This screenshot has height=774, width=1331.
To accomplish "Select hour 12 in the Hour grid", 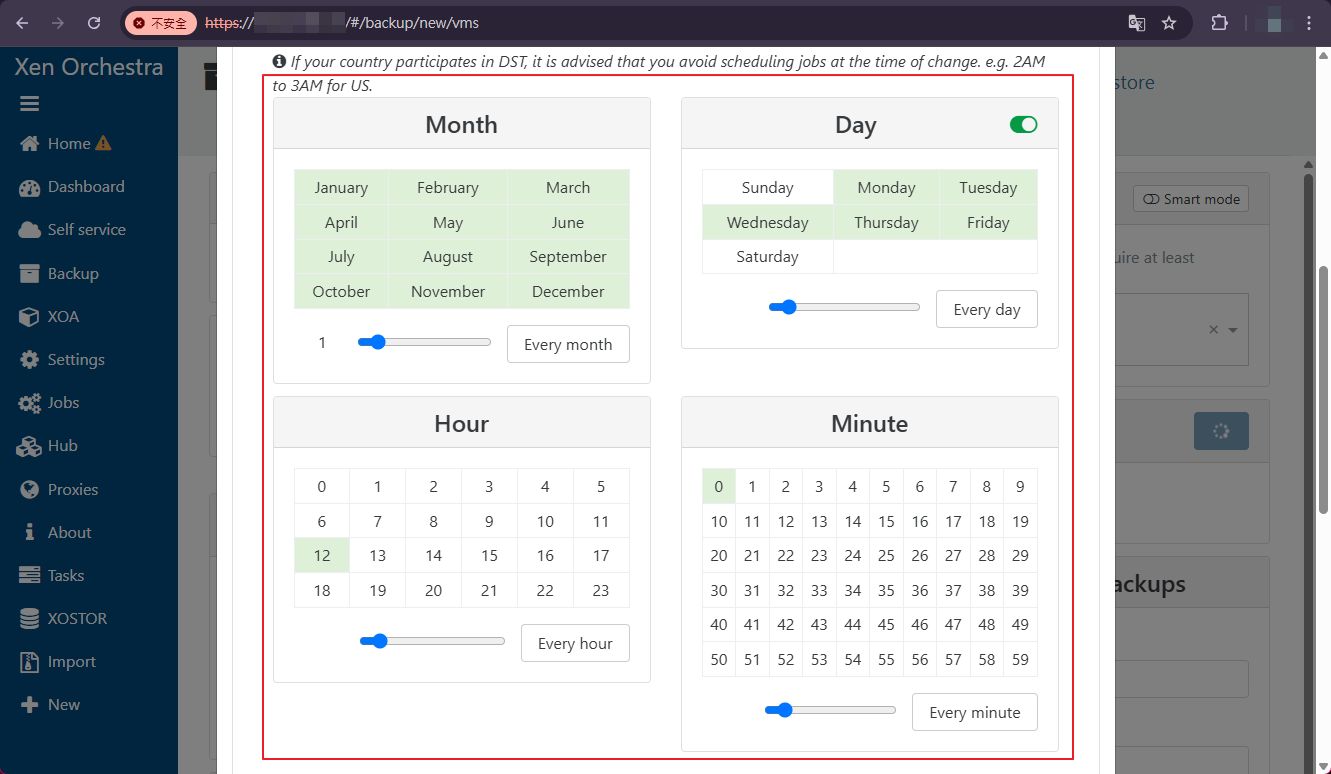I will point(322,555).
